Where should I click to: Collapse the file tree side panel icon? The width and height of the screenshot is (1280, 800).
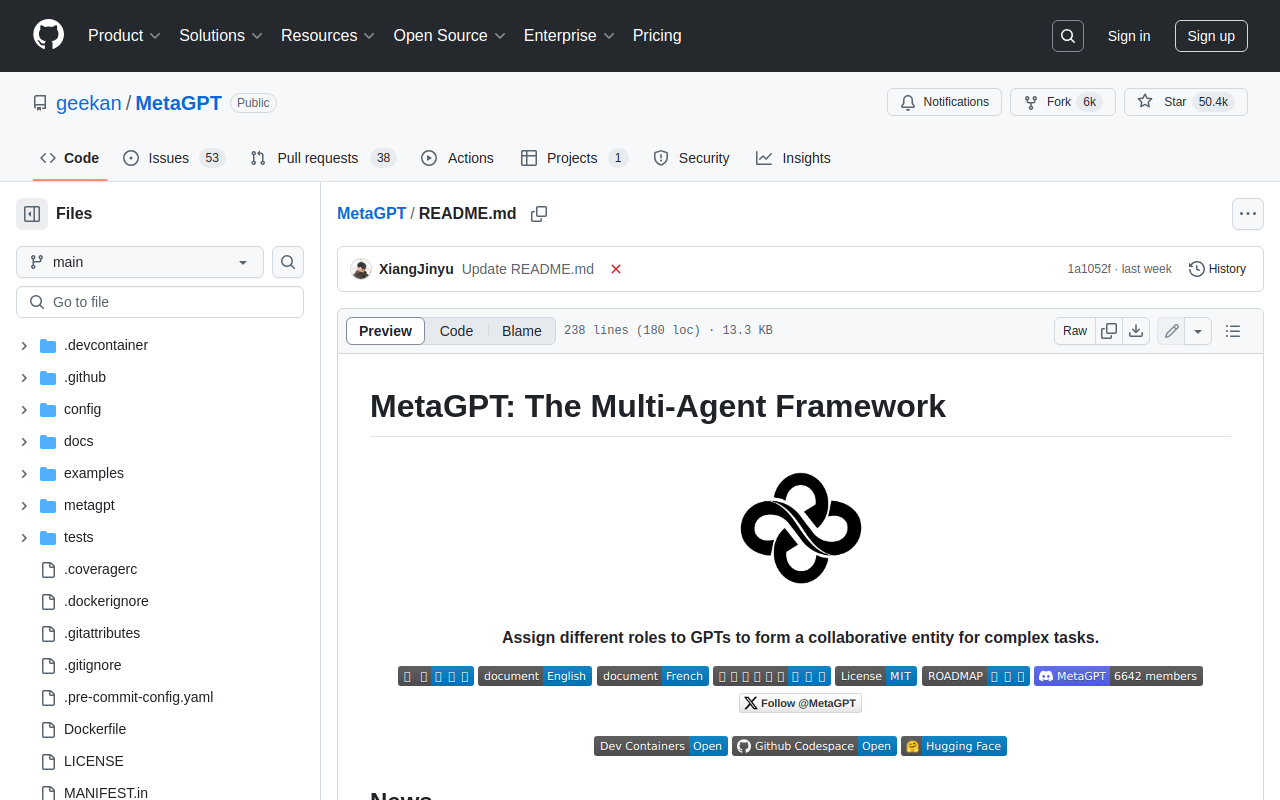pyautogui.click(x=32, y=213)
